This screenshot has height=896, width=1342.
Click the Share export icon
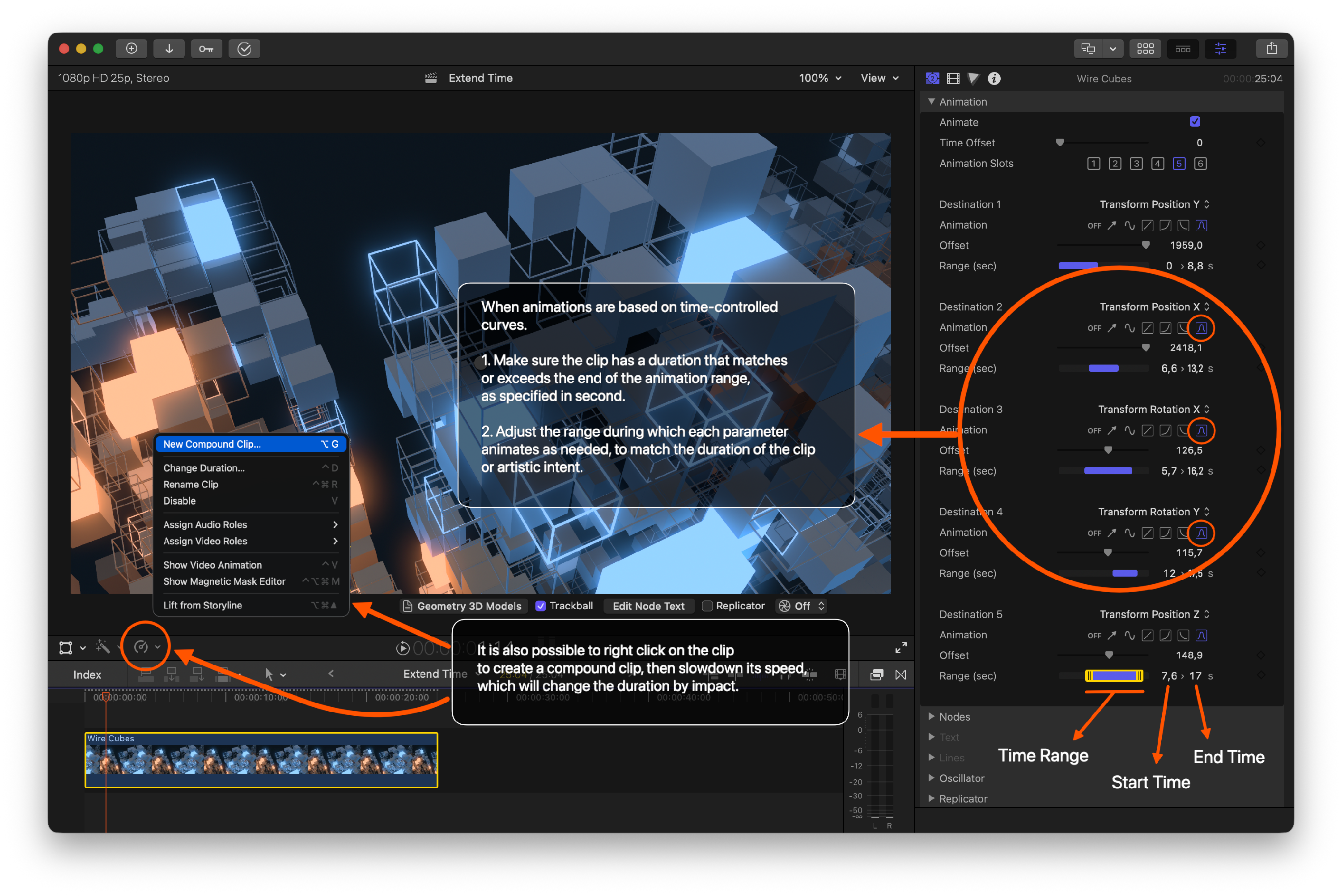coord(1271,49)
